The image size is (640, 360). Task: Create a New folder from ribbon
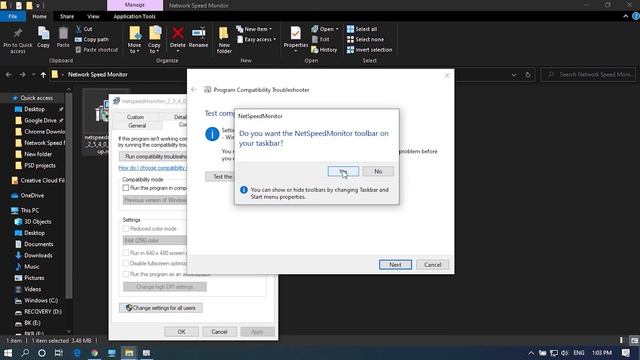(224, 40)
